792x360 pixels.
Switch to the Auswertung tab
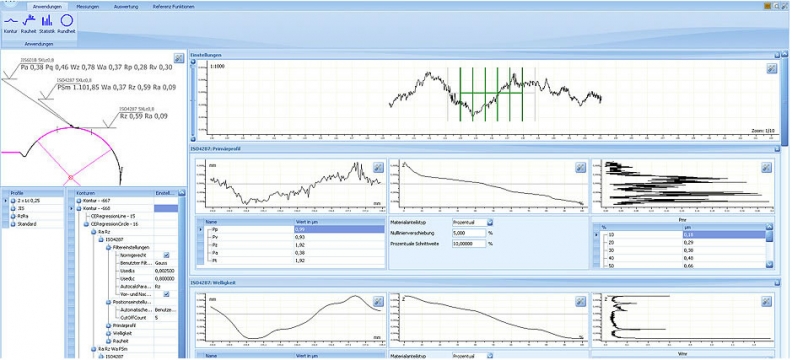[x=125, y=7]
